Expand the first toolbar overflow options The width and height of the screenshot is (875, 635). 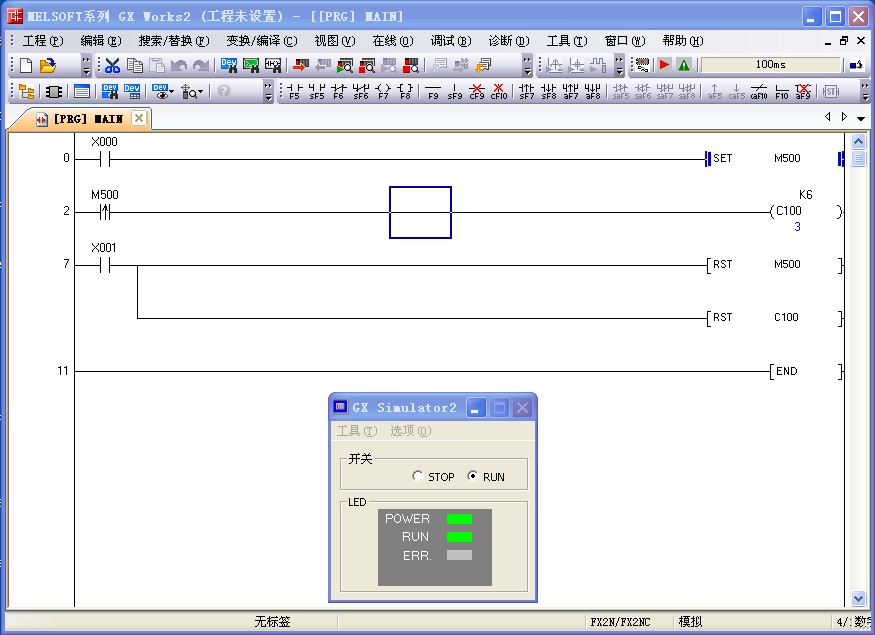86,65
